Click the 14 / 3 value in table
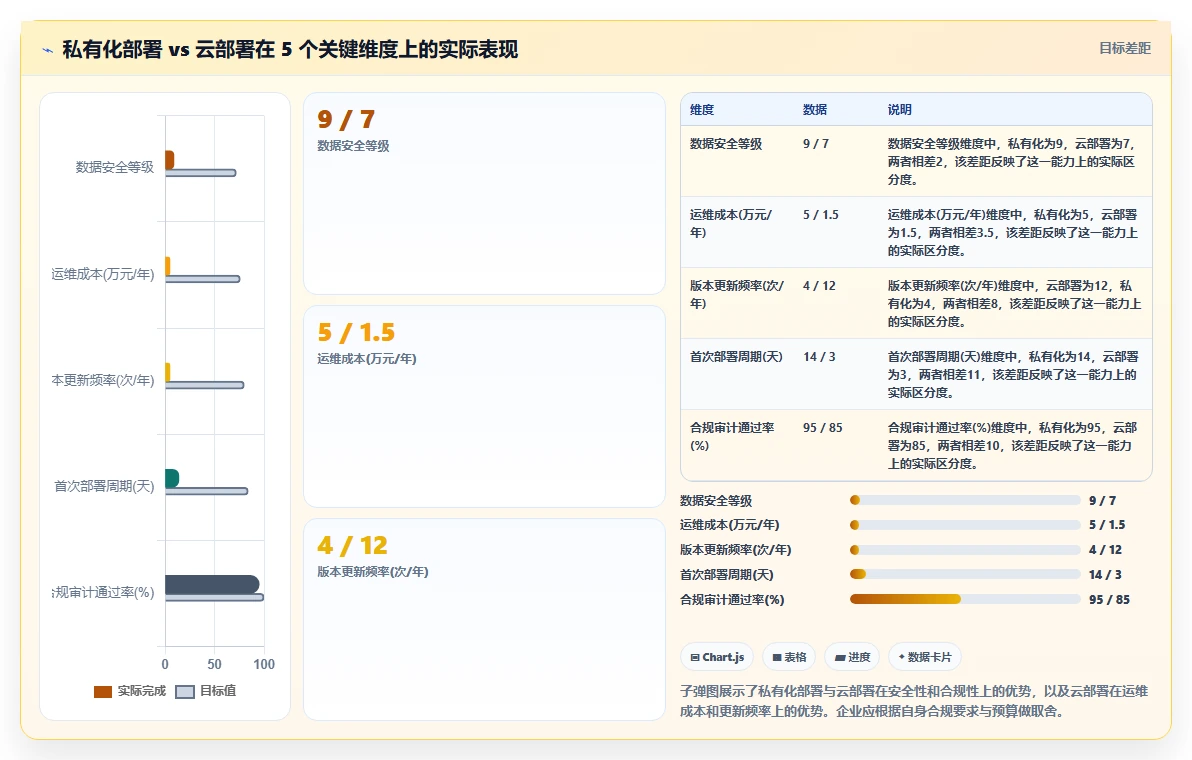 tap(819, 356)
